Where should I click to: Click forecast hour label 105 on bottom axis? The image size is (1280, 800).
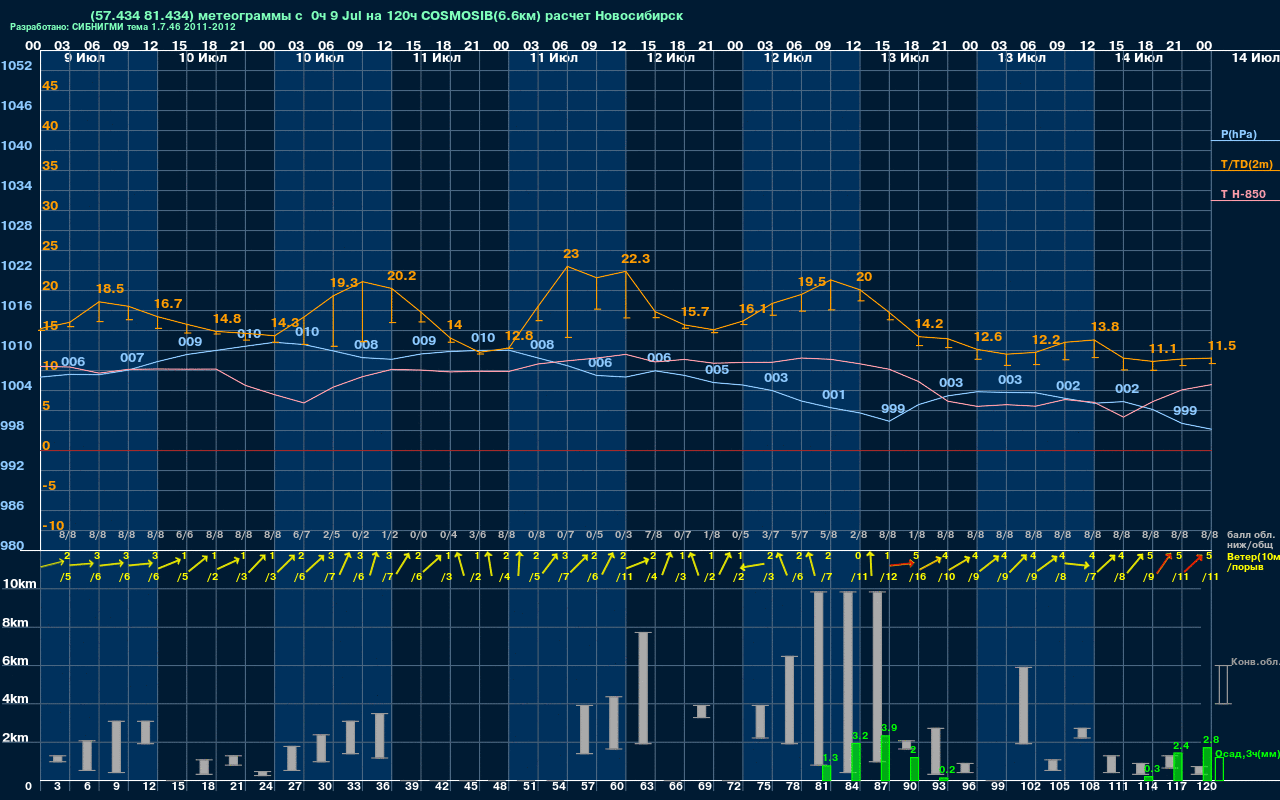(x=1060, y=788)
